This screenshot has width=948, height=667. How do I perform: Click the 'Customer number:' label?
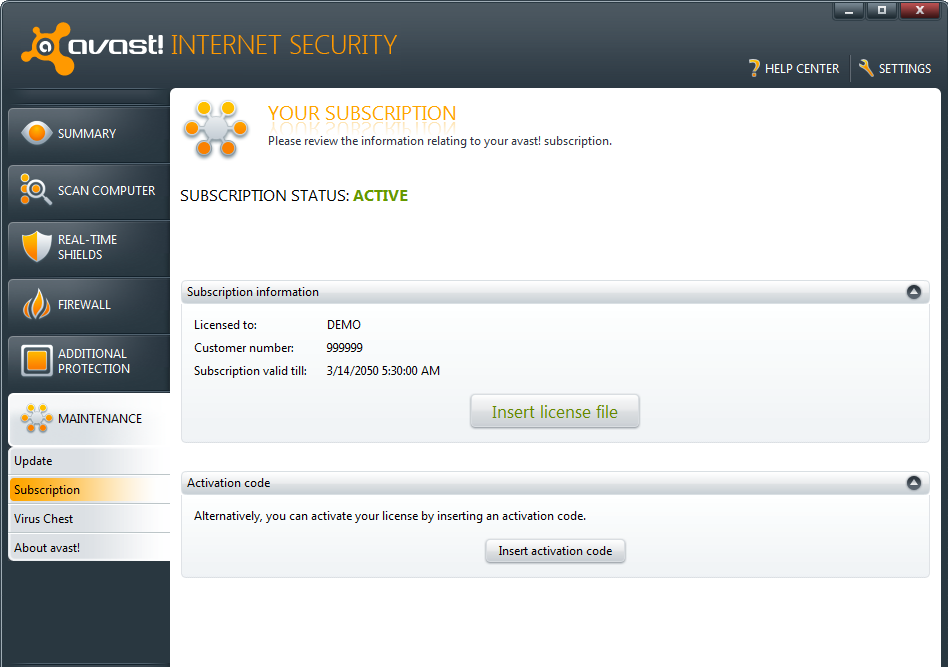coord(244,348)
